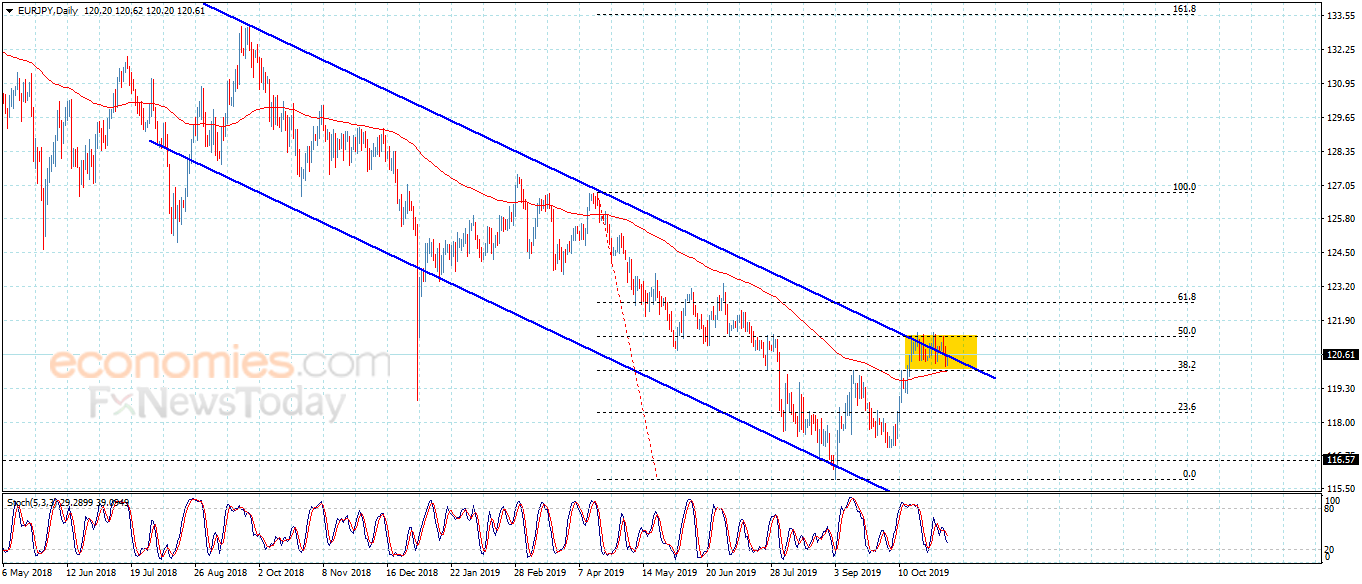The width and height of the screenshot is (1362, 584).
Task: Click the 50.0 Fibonacci retracement label
Action: (x=1187, y=331)
